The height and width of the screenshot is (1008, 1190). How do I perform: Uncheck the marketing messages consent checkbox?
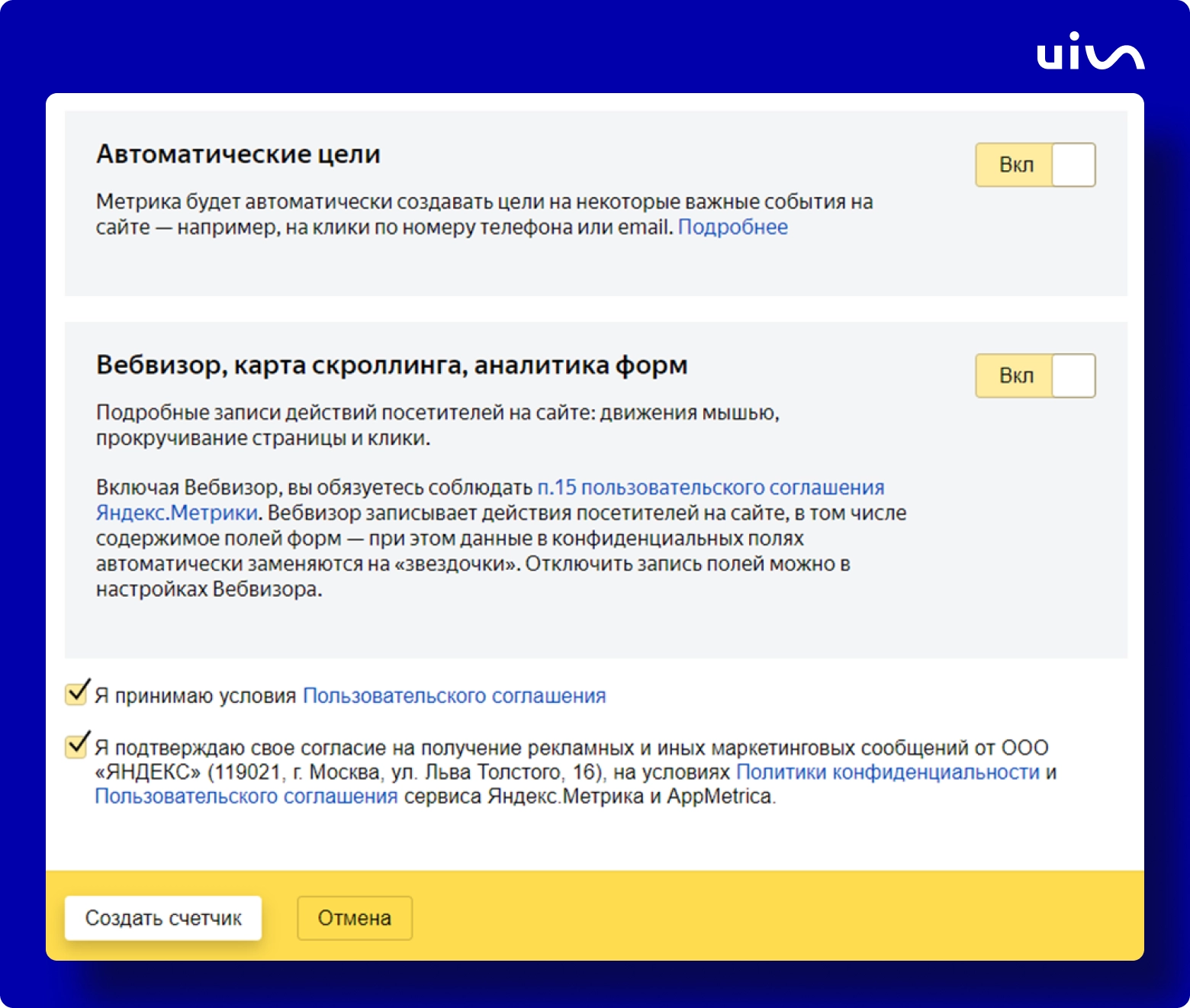tap(76, 746)
